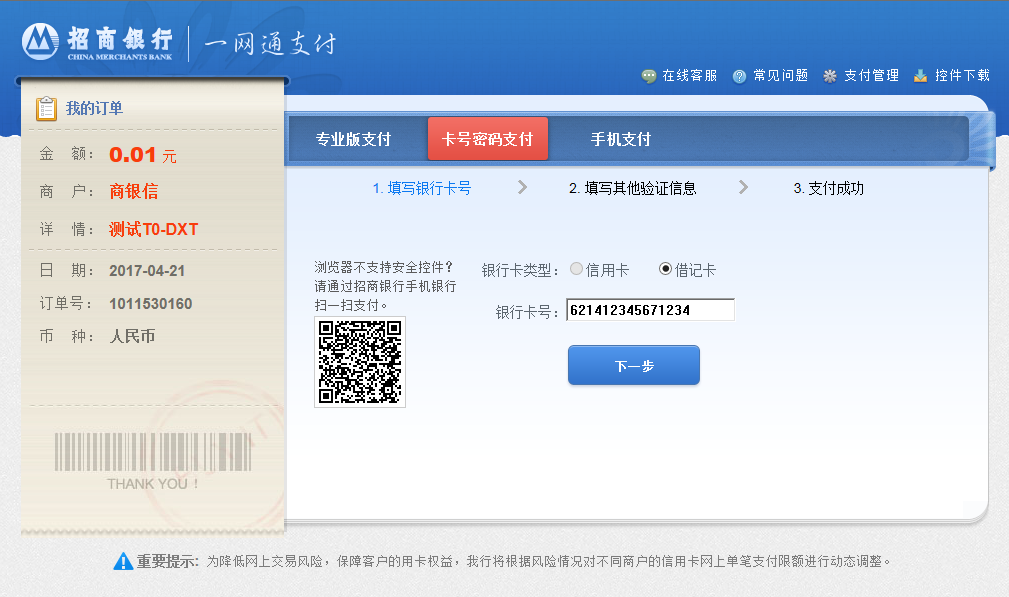Switch to the 手机支付 tab
This screenshot has height=597, width=1009.
[621, 139]
